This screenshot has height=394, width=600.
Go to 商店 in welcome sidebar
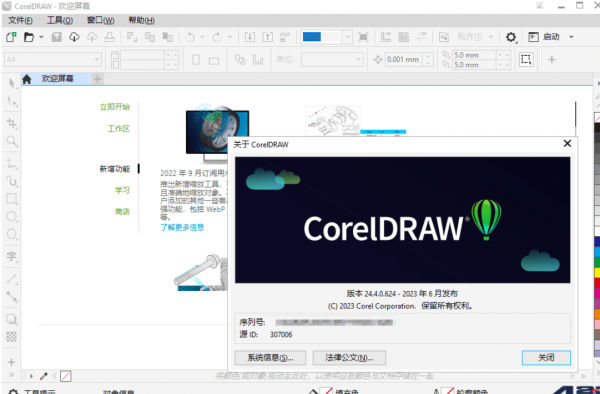(122, 211)
